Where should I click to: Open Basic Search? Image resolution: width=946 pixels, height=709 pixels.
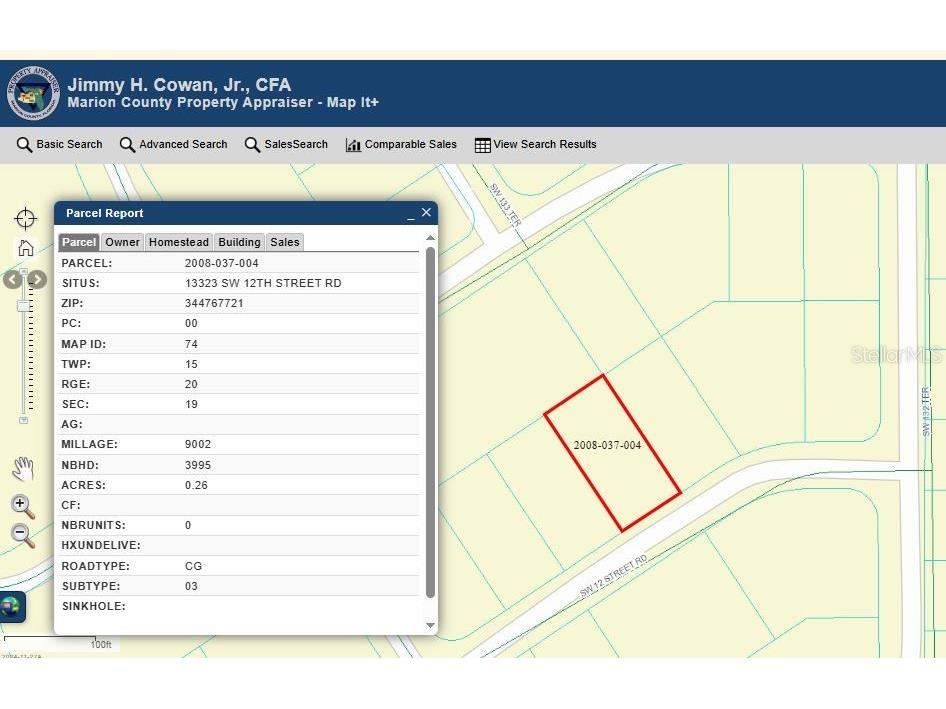coord(60,145)
